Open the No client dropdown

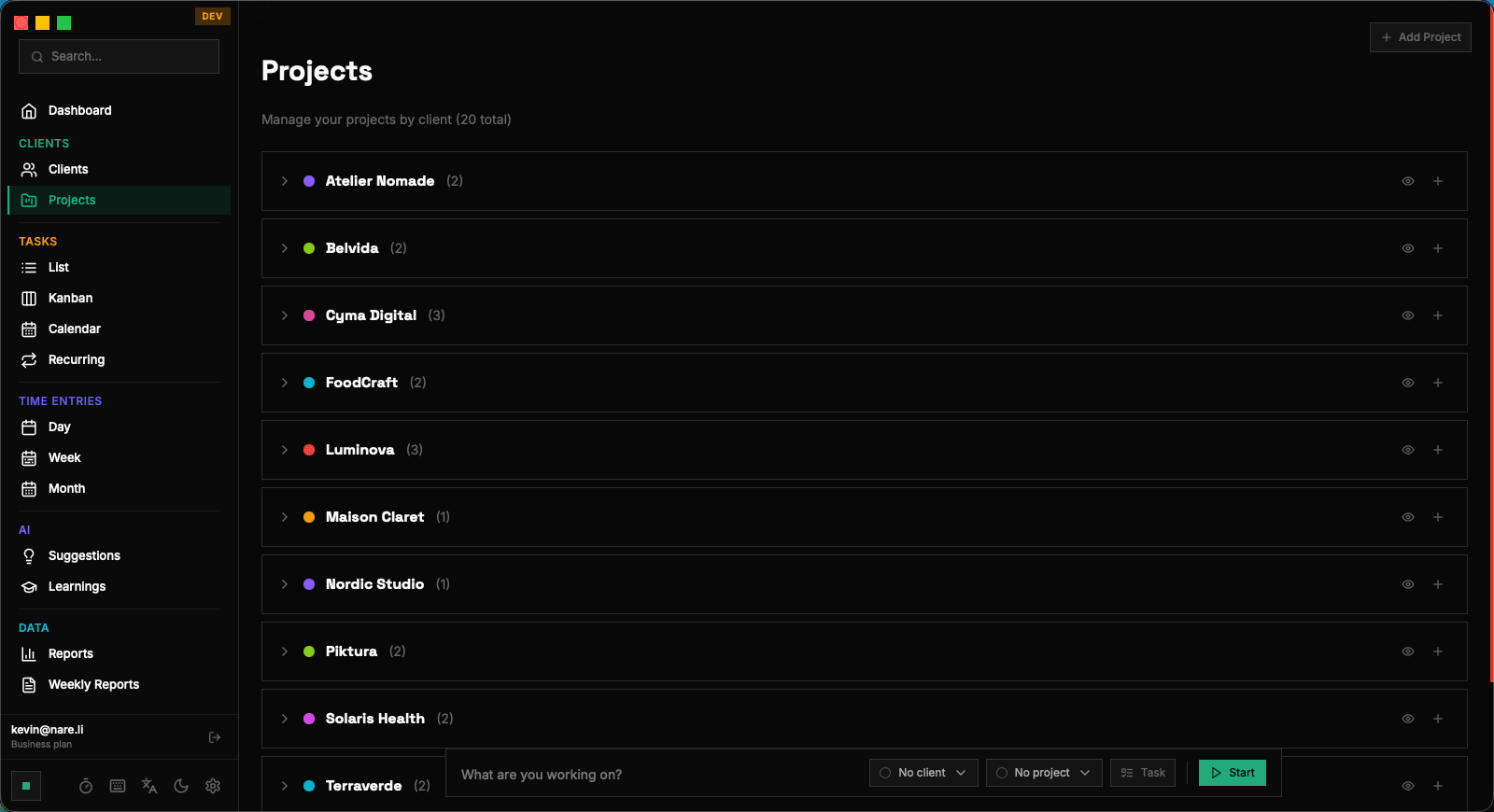coord(923,773)
